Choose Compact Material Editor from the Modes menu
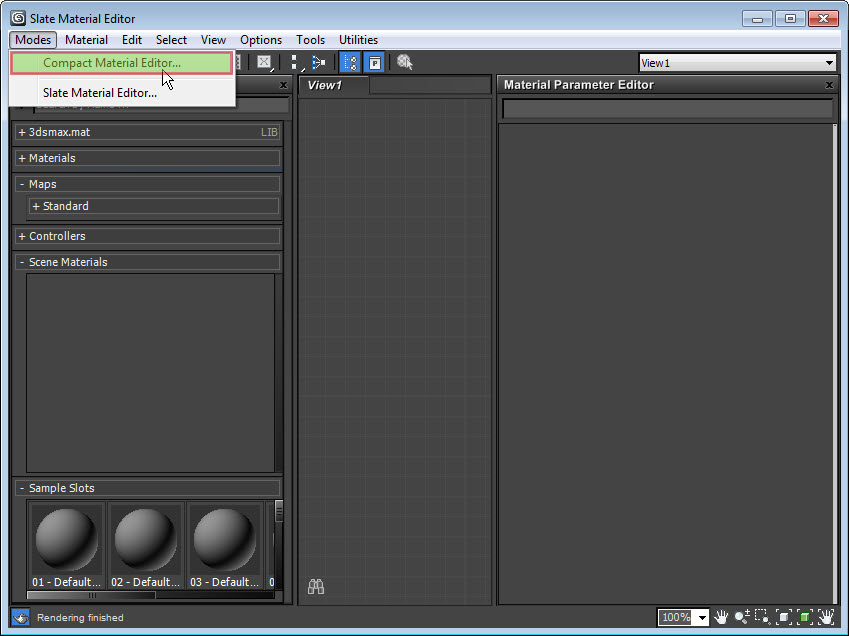The image size is (849, 636). click(122, 63)
